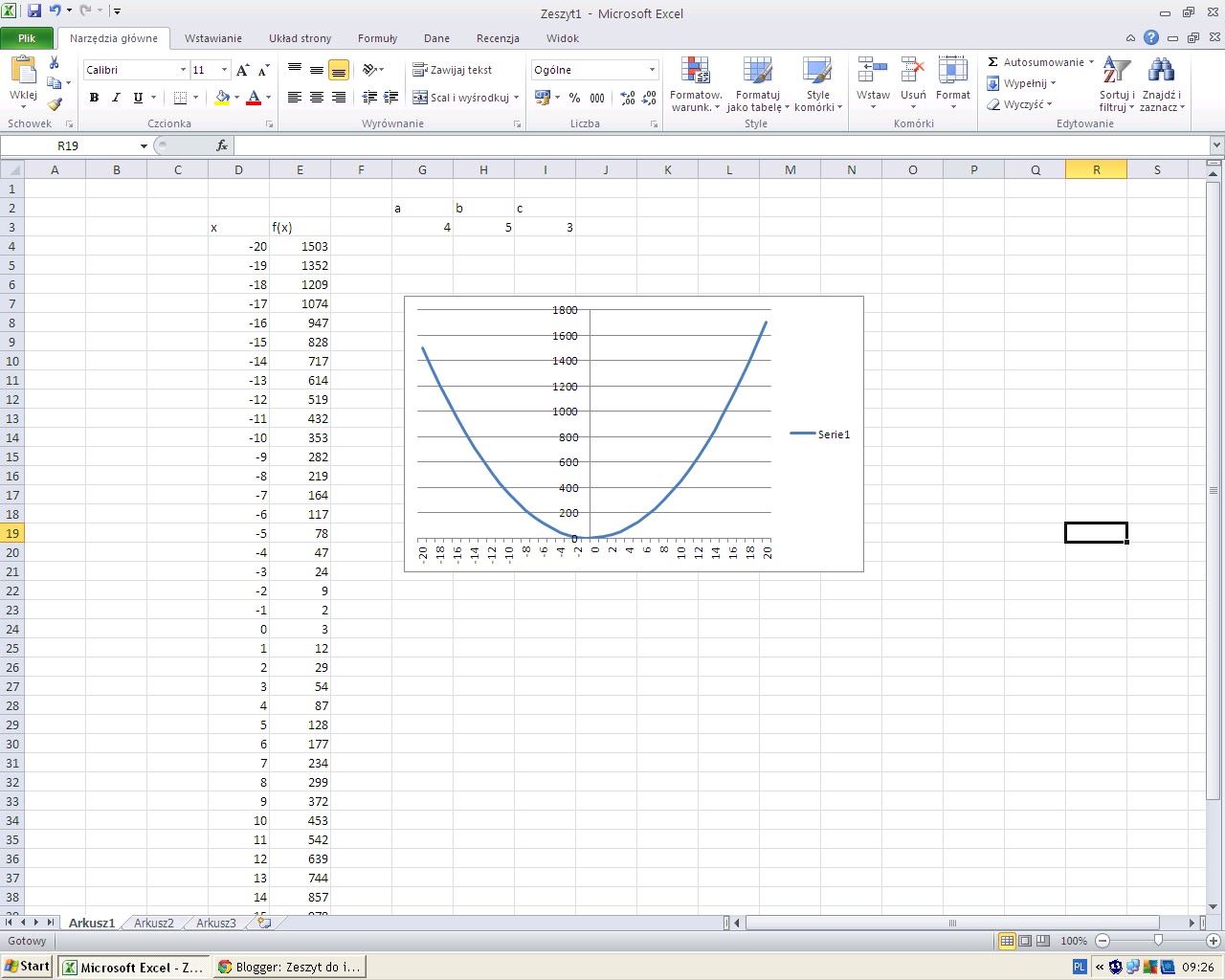Increase the font size with A icon
This screenshot has height=980, width=1225.
coord(243,70)
